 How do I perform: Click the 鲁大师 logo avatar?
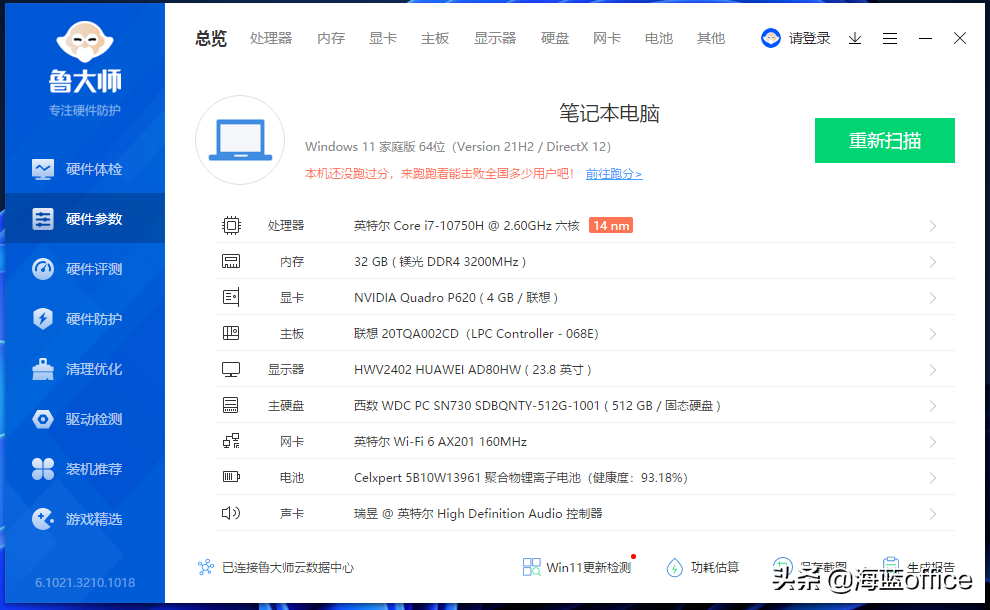coord(85,42)
